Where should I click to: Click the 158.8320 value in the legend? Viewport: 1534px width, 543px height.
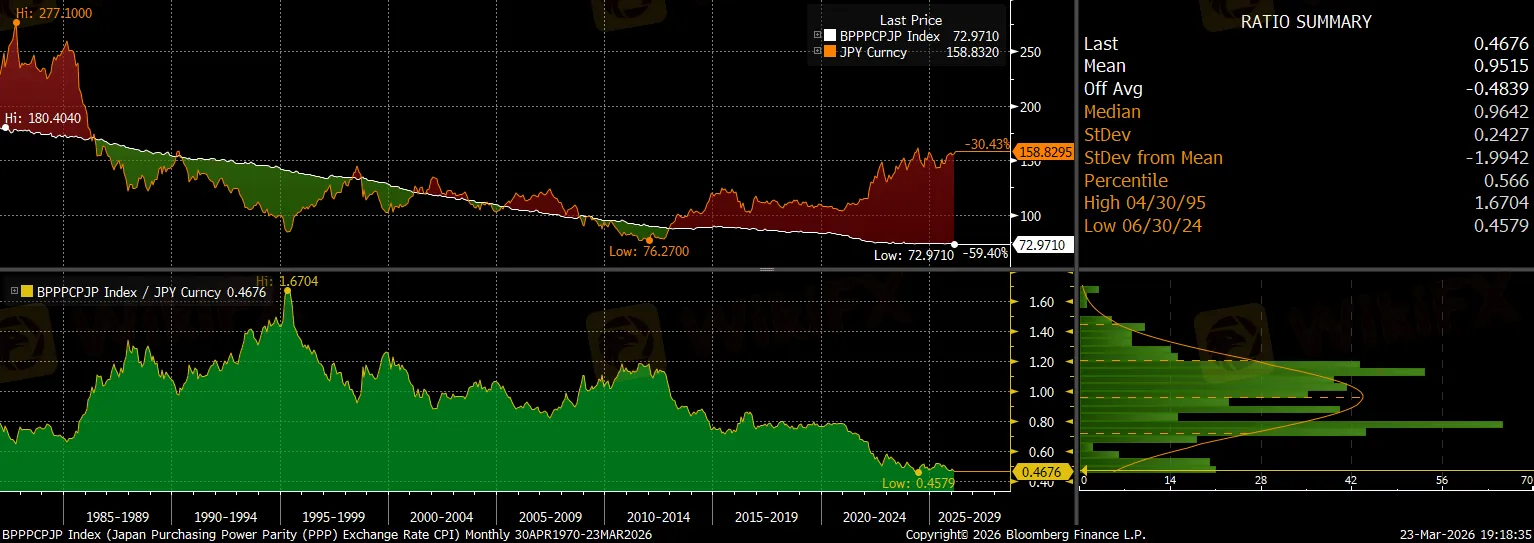click(x=973, y=52)
